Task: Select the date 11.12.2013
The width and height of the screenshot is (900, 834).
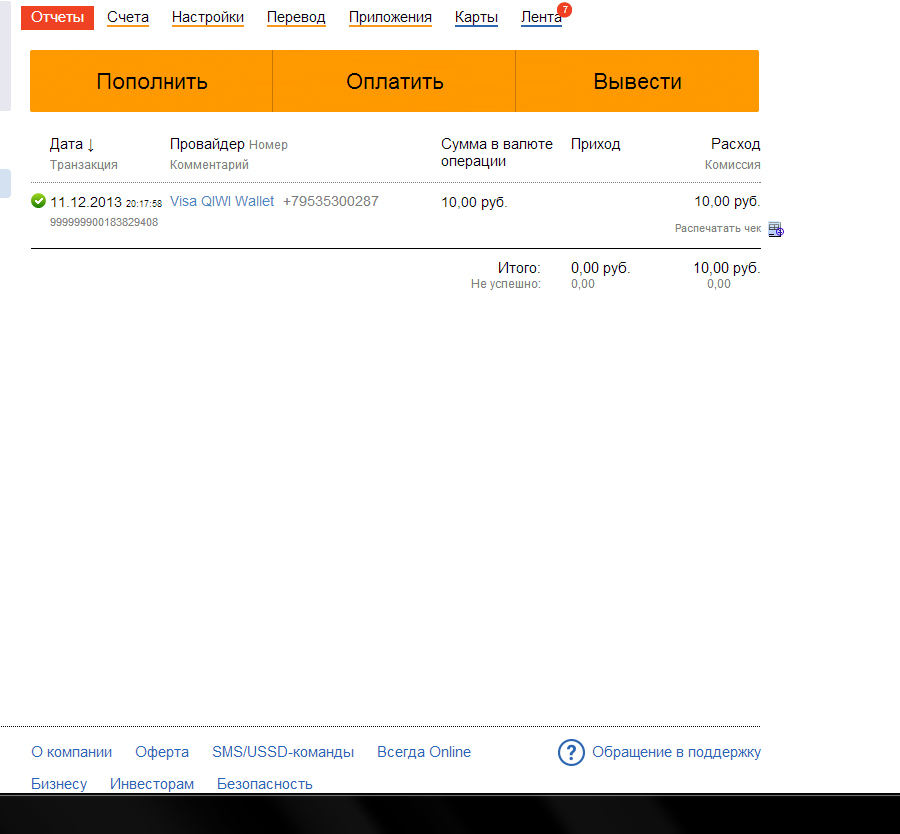Action: (86, 202)
